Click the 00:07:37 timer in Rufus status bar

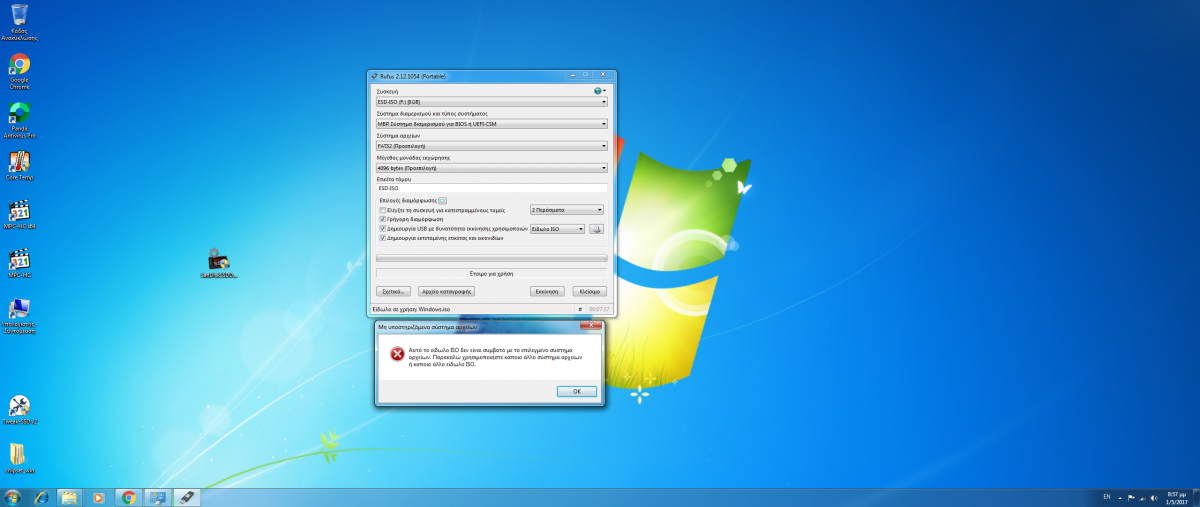point(599,309)
